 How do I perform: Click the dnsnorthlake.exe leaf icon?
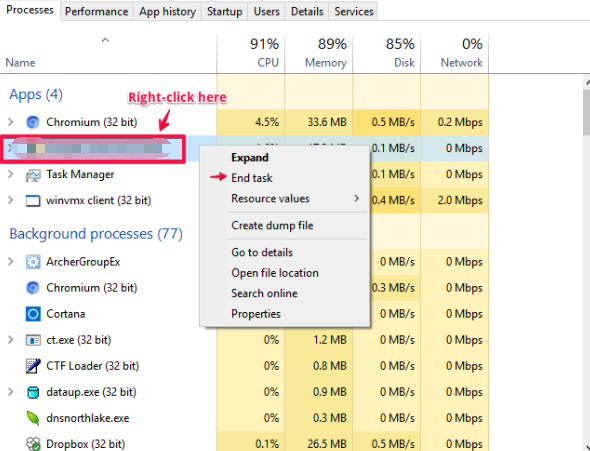(x=33, y=418)
